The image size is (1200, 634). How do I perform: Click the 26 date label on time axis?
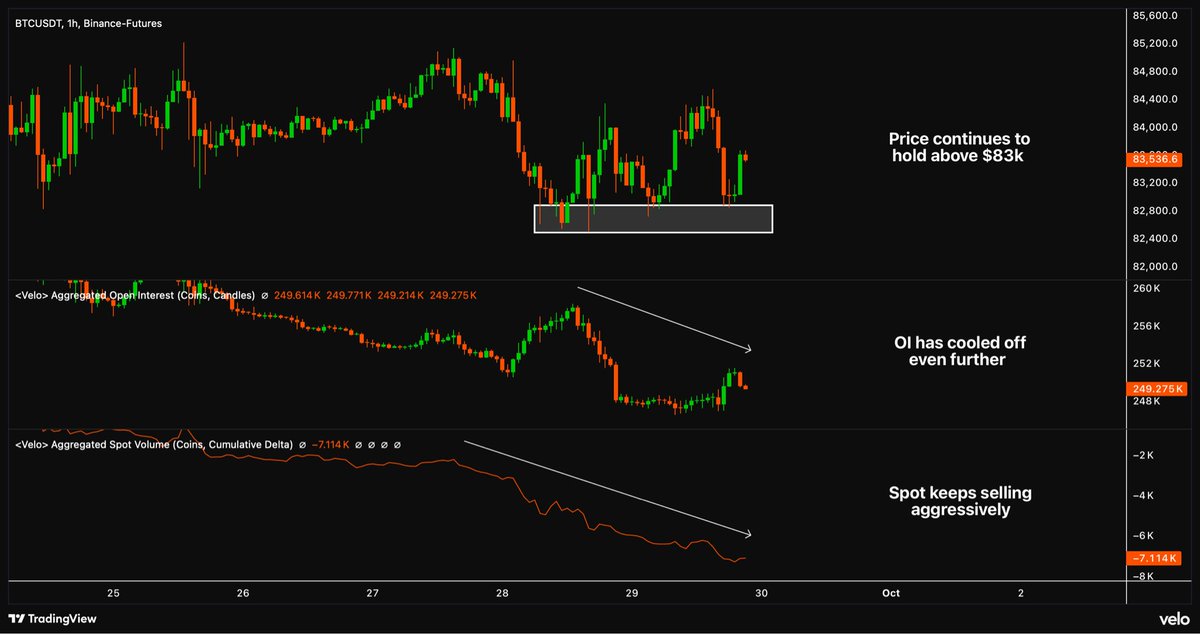pyautogui.click(x=243, y=593)
